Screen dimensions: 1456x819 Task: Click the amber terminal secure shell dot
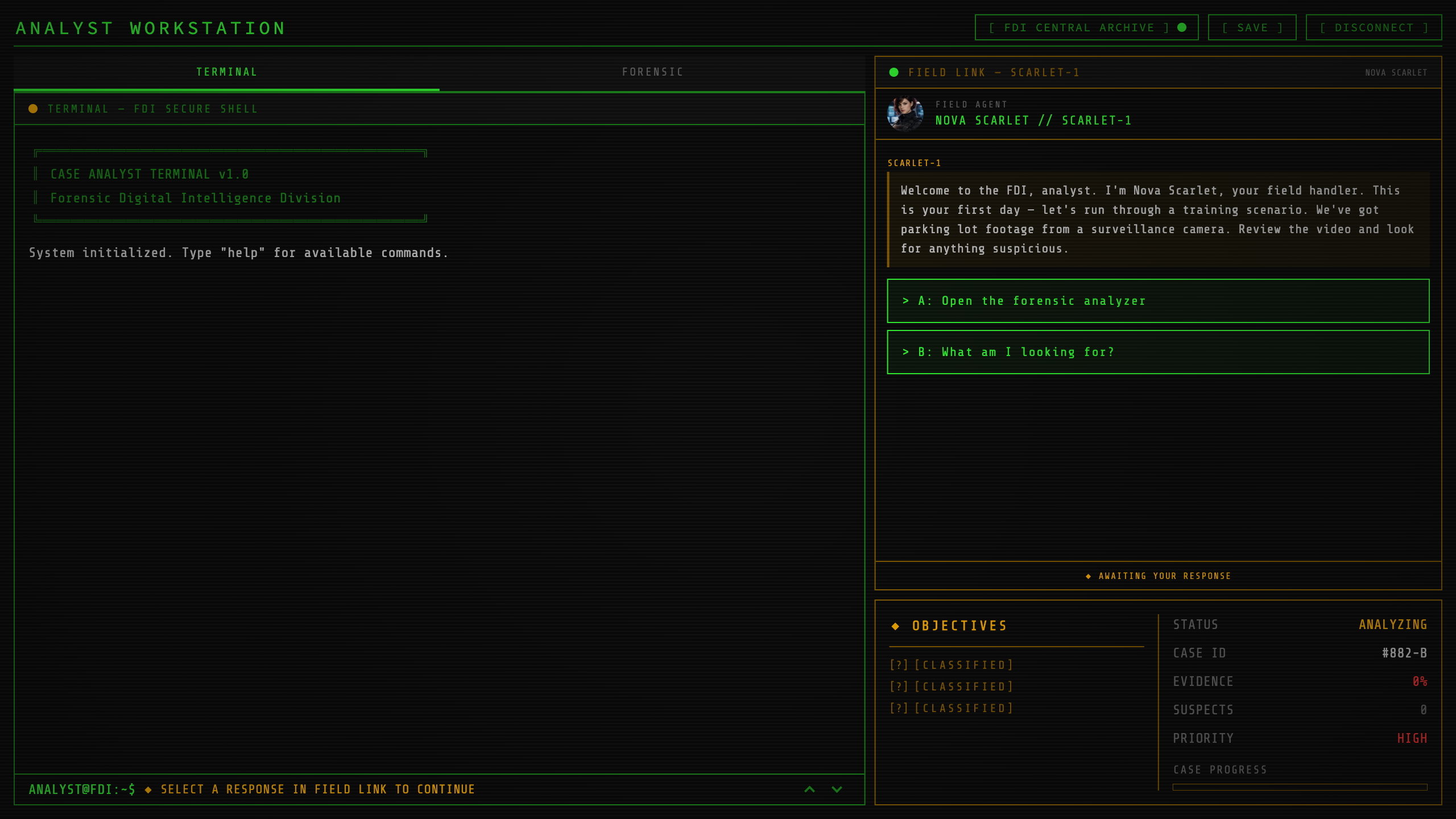click(33, 109)
